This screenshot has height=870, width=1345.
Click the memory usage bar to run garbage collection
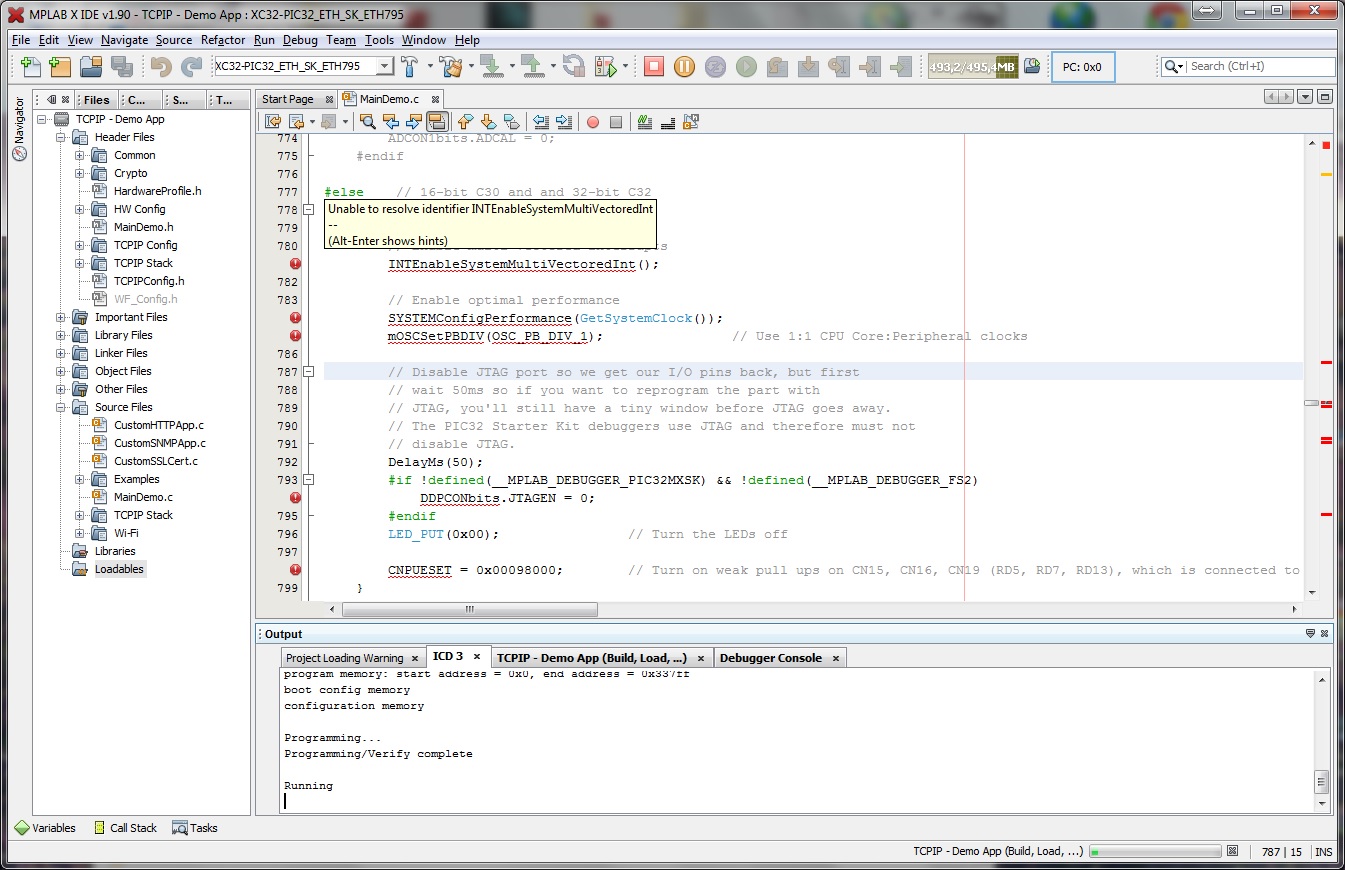[x=973, y=67]
